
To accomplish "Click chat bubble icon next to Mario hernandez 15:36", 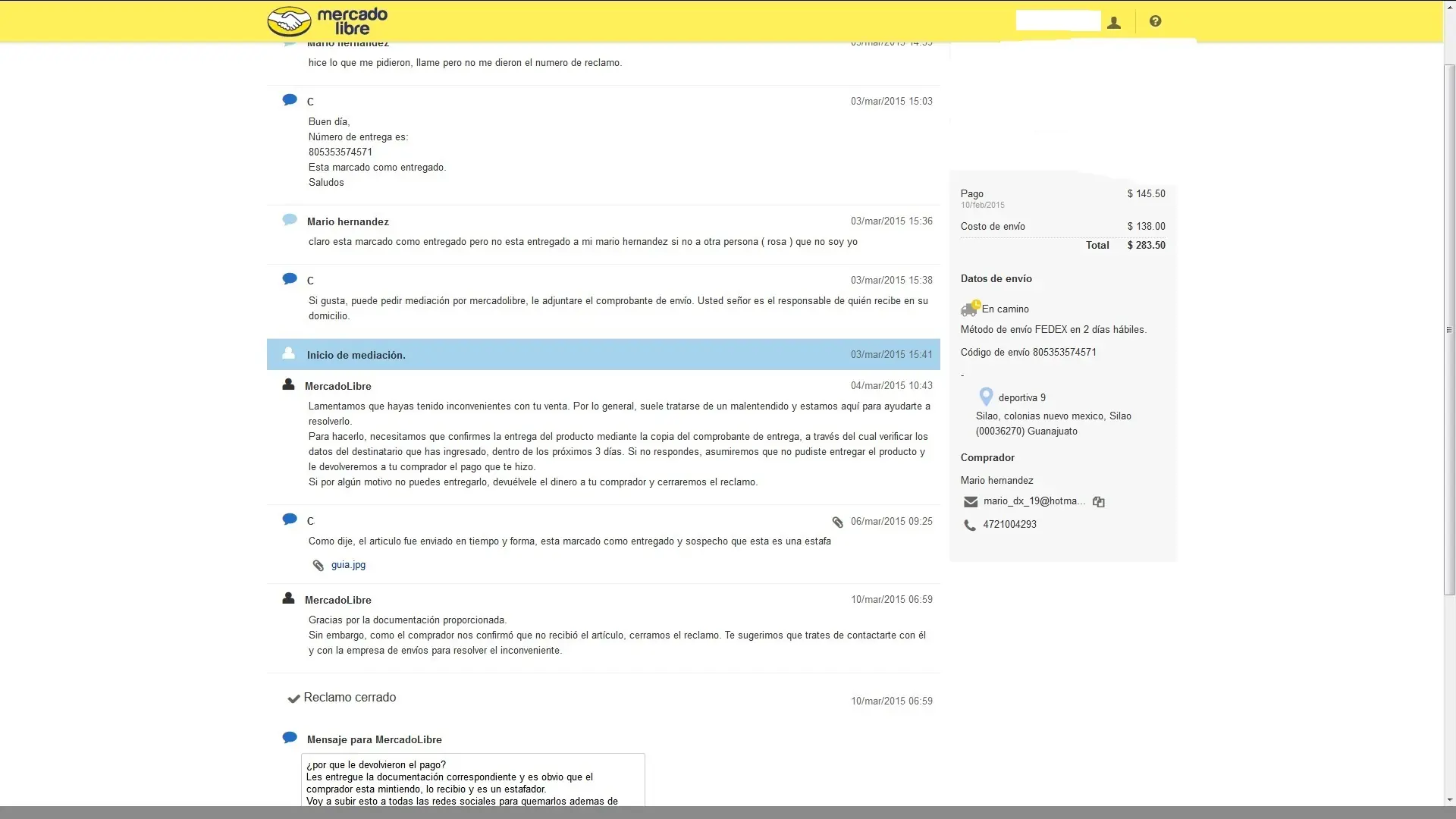I will [x=290, y=220].
